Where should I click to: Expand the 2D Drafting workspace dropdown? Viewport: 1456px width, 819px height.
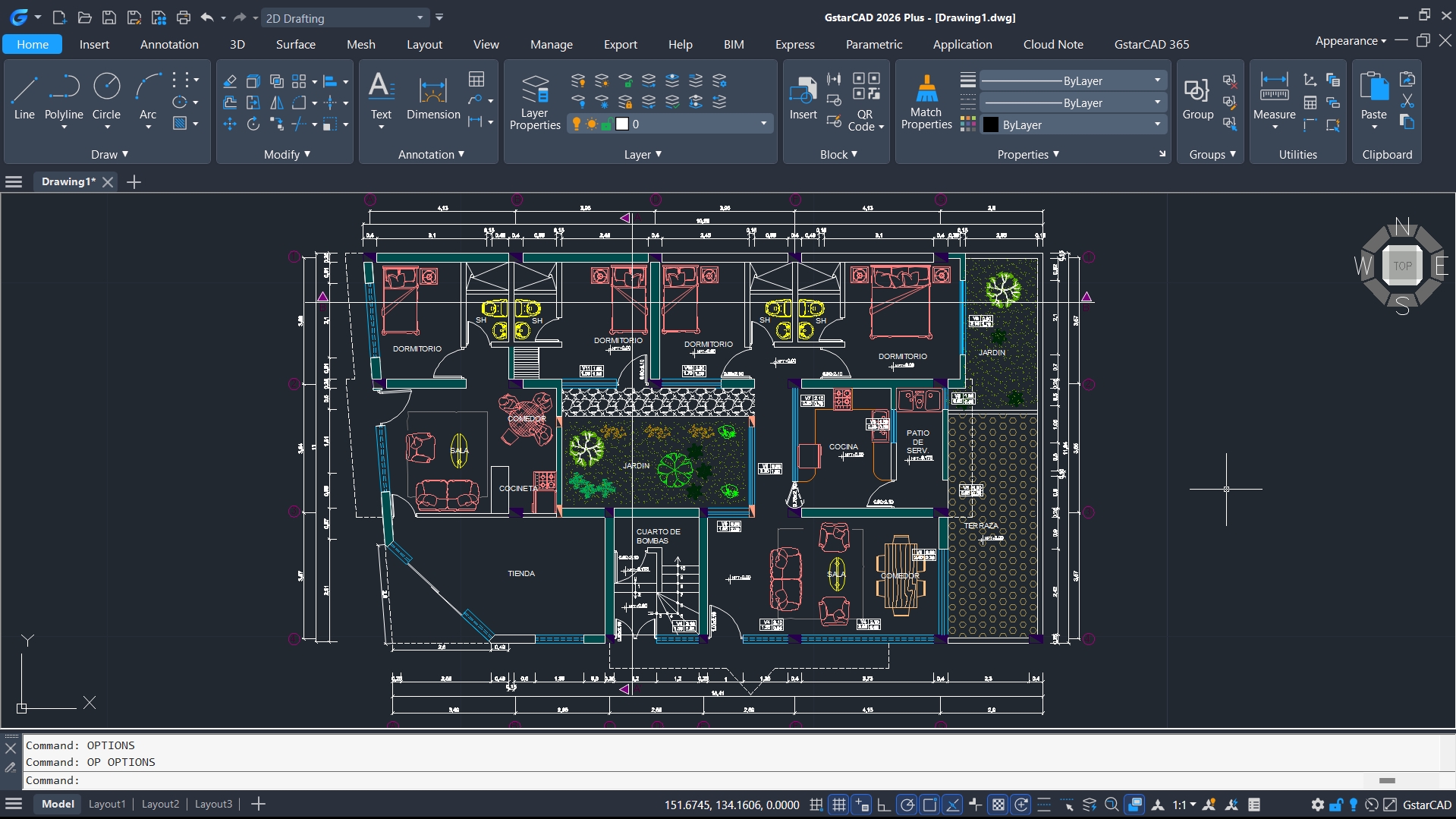(x=419, y=17)
